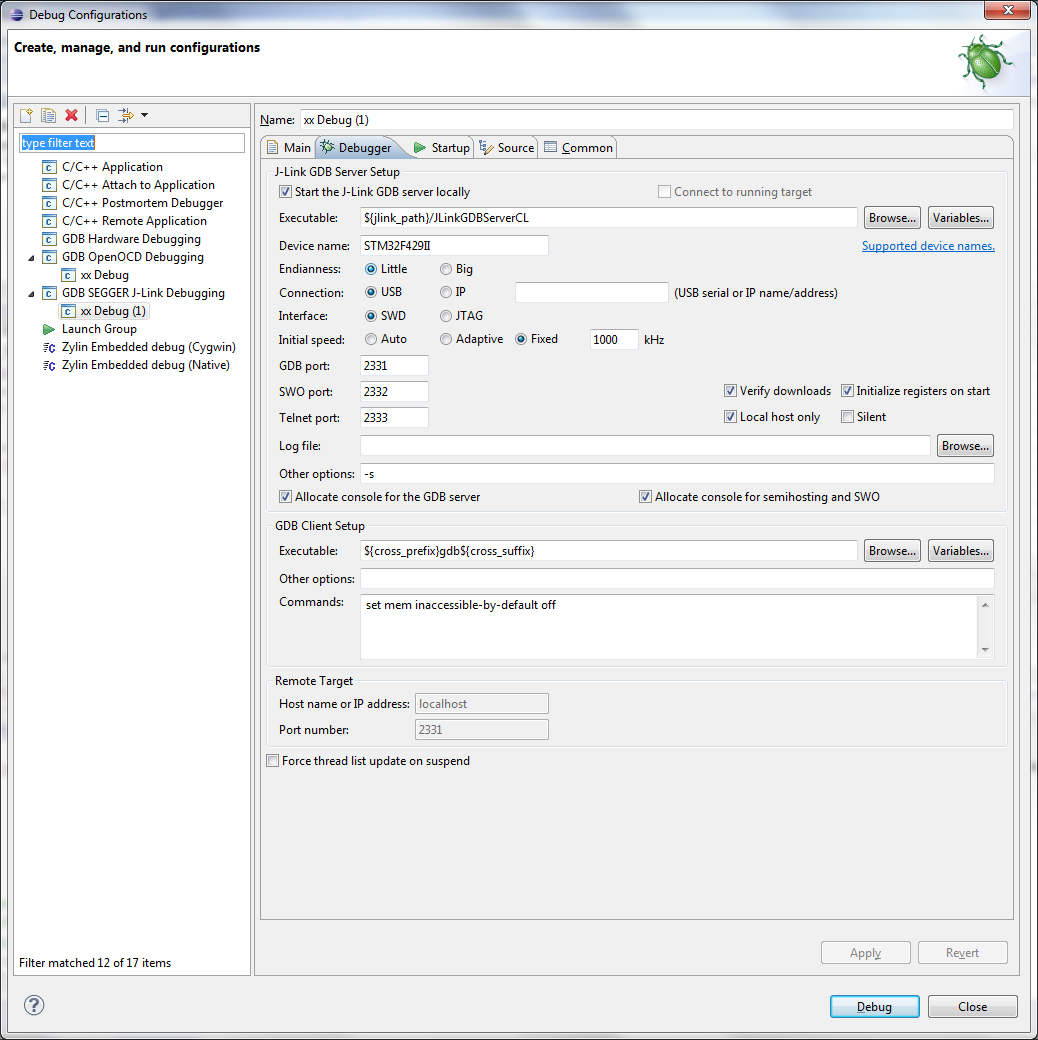Browse for GDB client executable

[892, 551]
